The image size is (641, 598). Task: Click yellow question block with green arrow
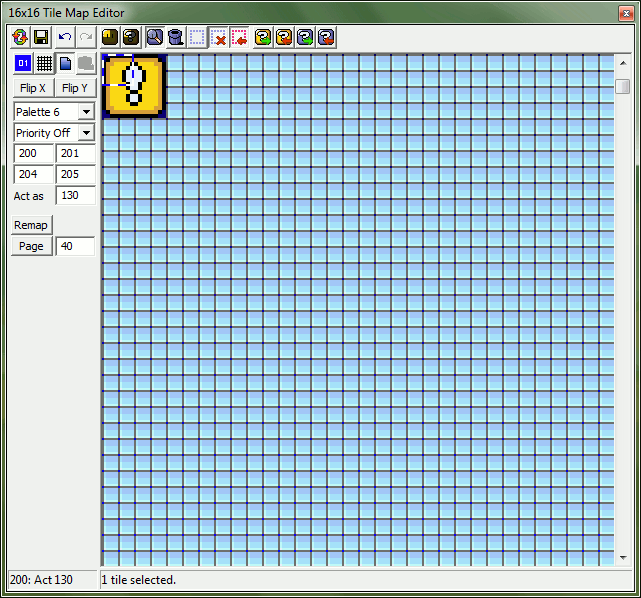click(263, 38)
